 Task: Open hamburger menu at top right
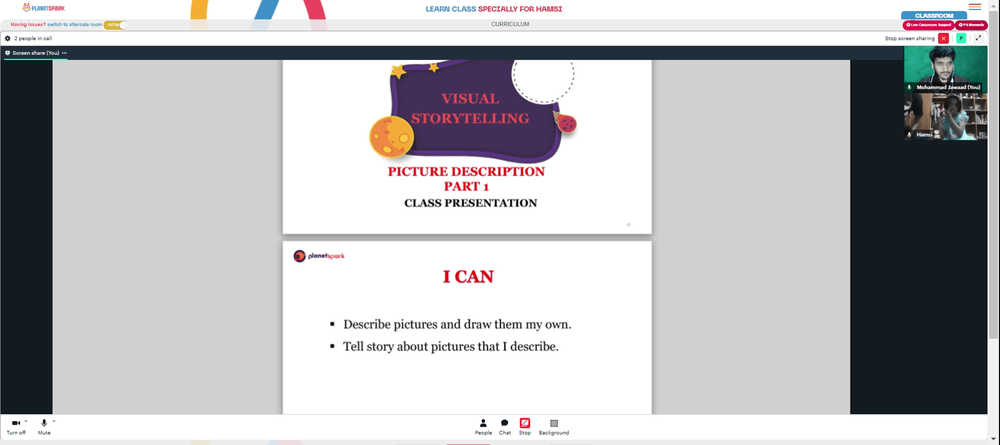975,7
